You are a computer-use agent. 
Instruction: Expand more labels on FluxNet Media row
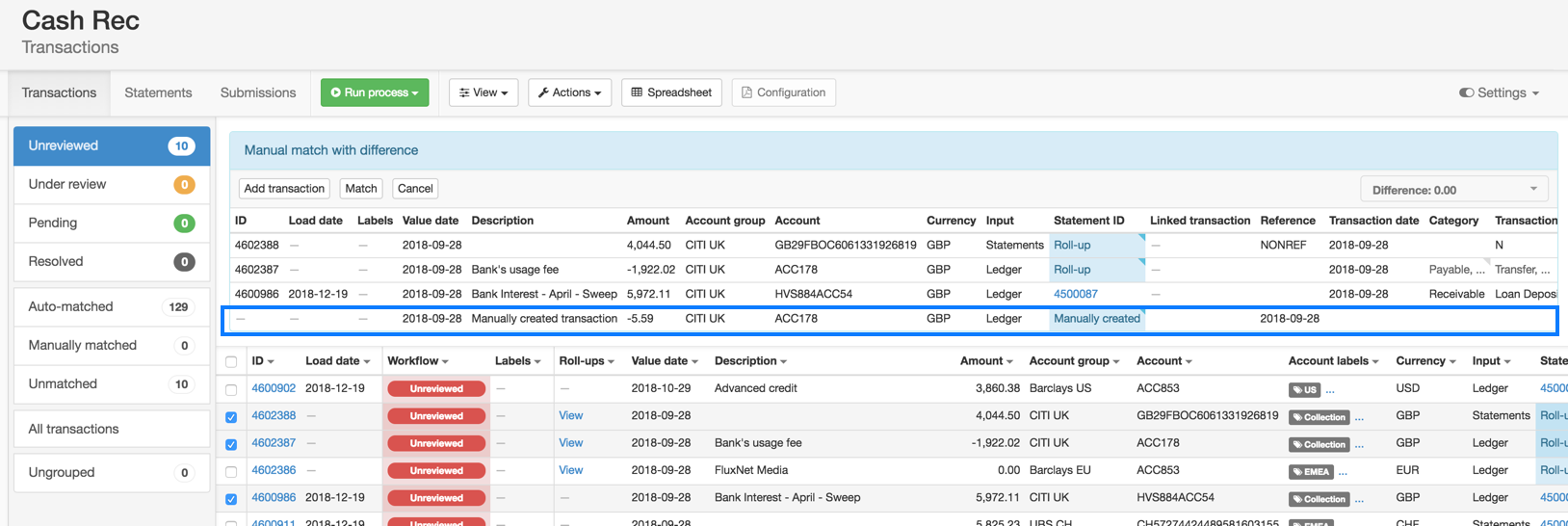1343,472
